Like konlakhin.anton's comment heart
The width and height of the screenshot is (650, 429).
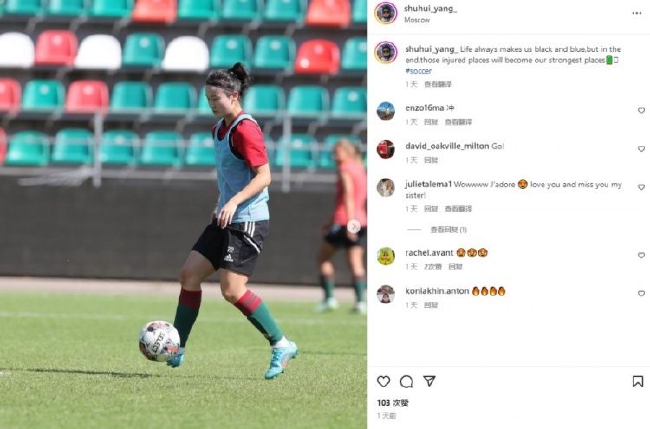pos(641,293)
